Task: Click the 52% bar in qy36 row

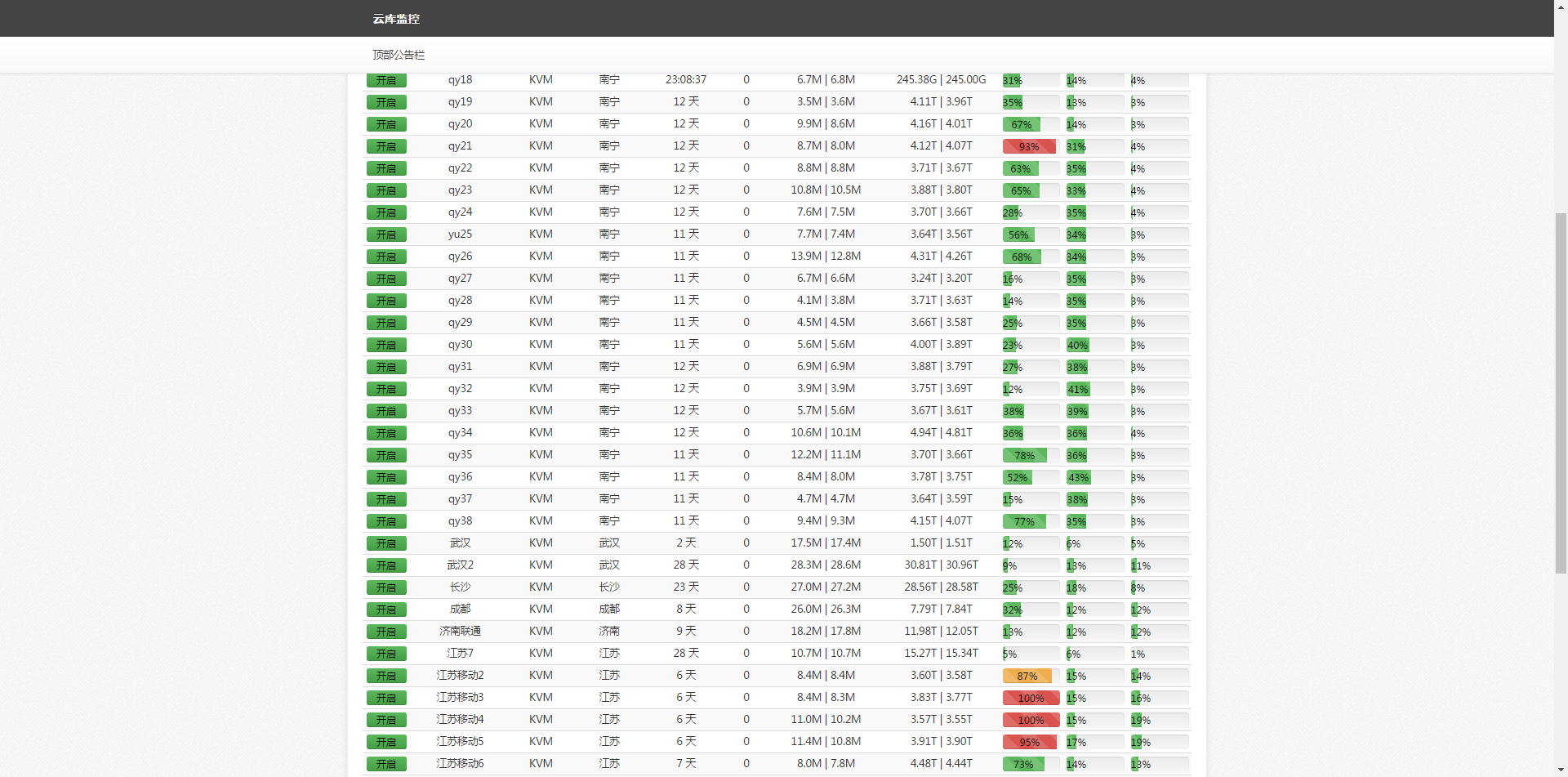Action: 1018,477
